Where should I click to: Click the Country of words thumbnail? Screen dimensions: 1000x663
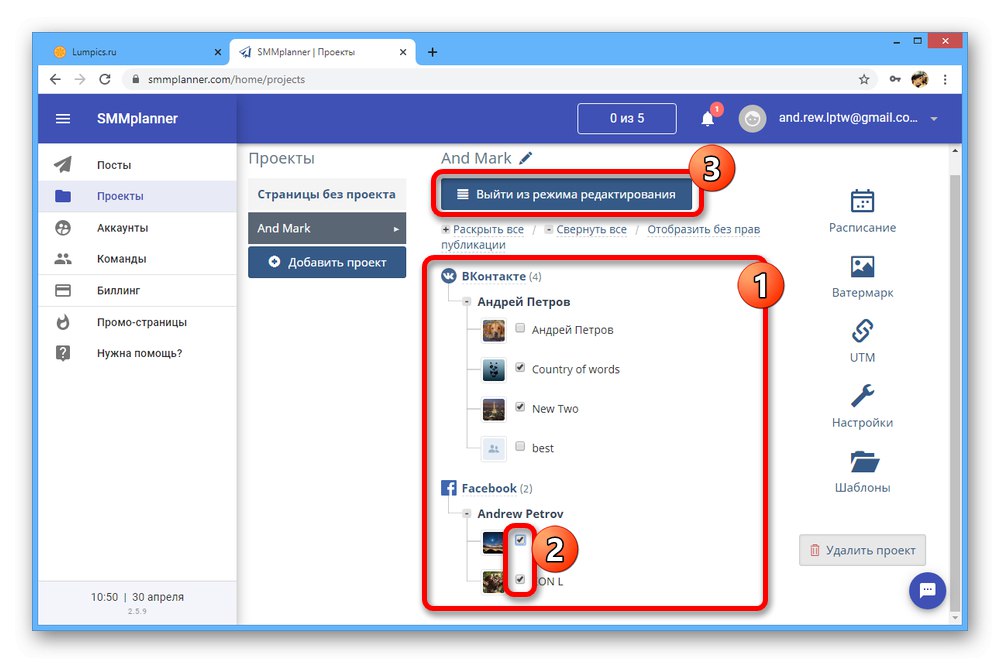click(x=494, y=370)
